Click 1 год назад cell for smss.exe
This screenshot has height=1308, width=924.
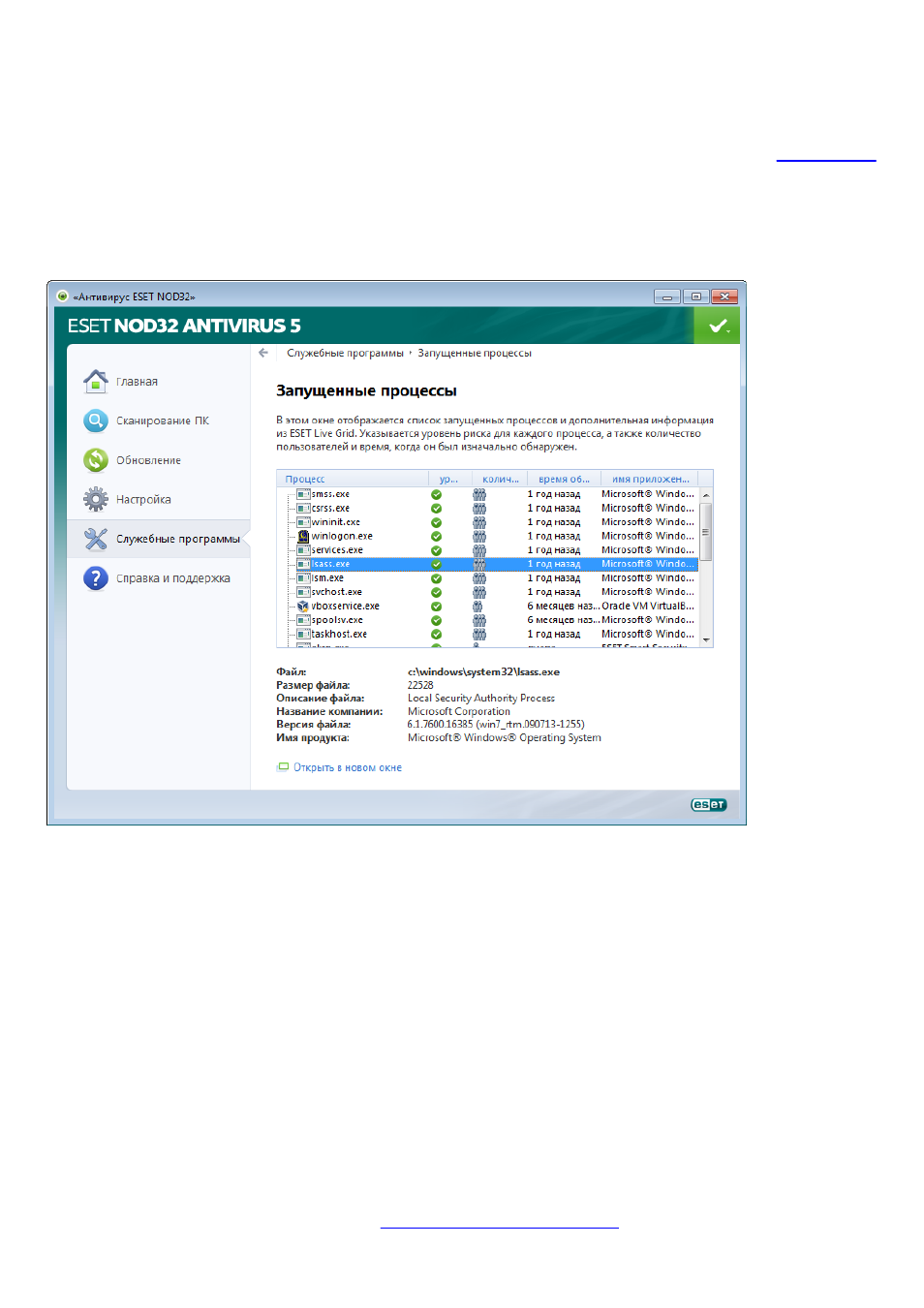[x=554, y=494]
